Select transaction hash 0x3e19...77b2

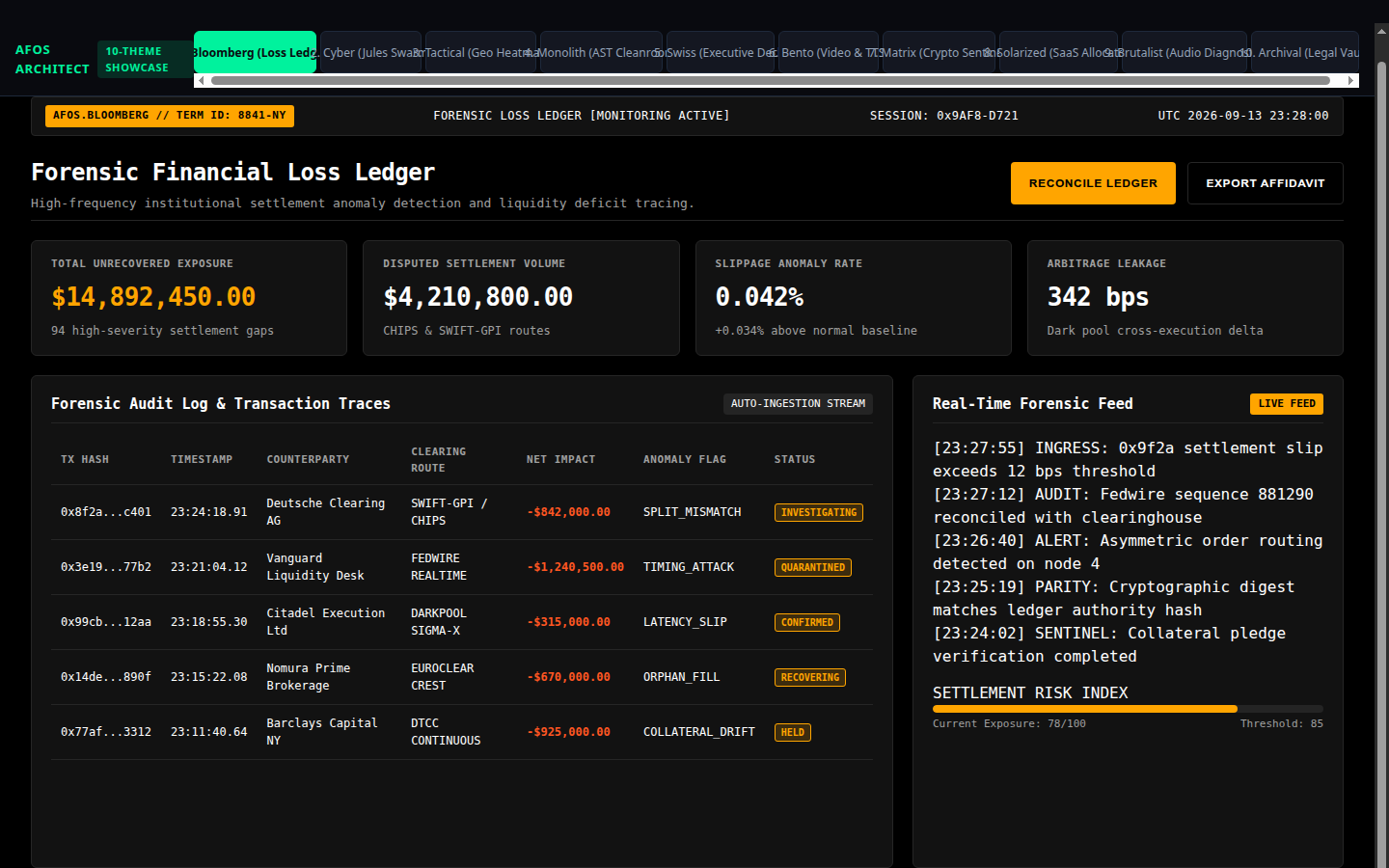pos(106,567)
